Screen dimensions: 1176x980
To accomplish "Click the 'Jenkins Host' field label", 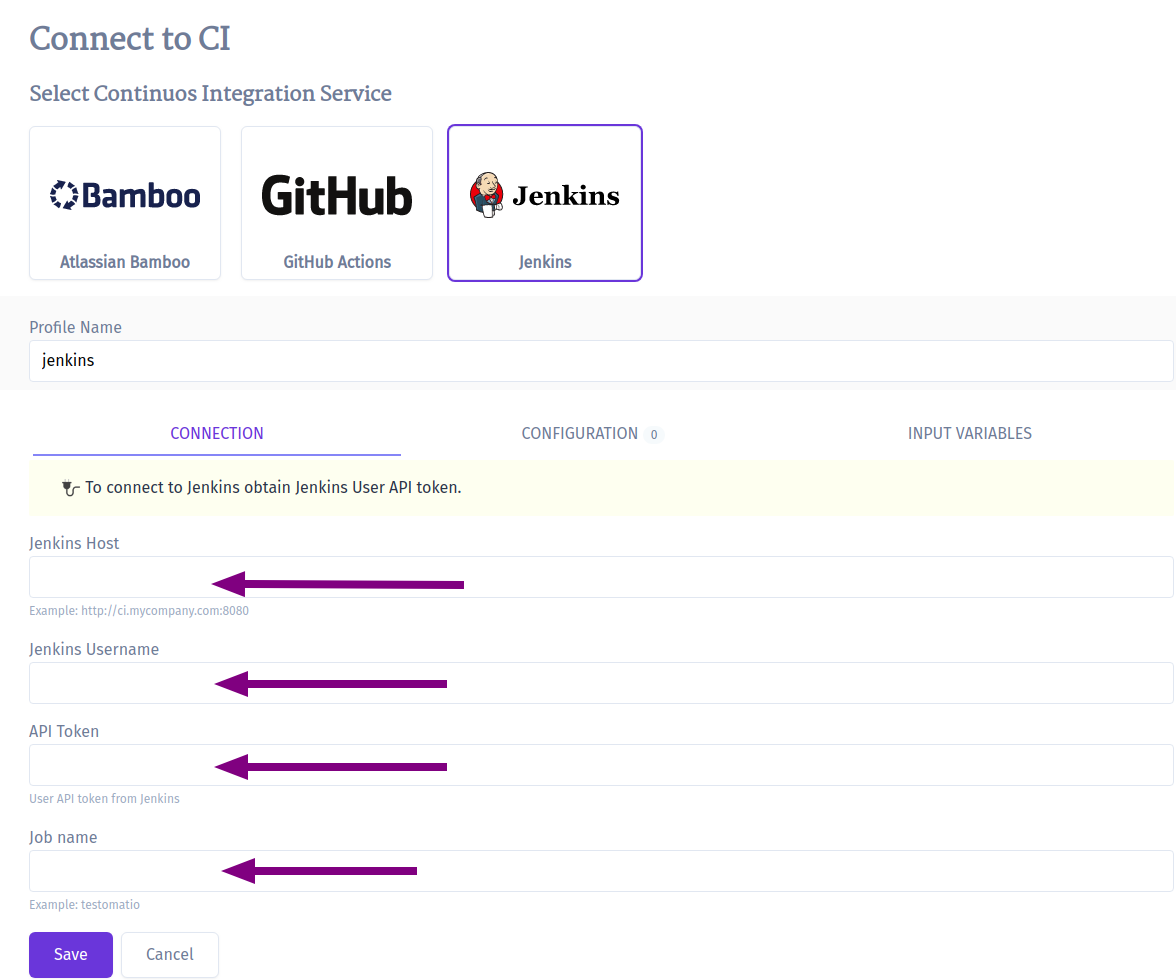I will tap(74, 544).
